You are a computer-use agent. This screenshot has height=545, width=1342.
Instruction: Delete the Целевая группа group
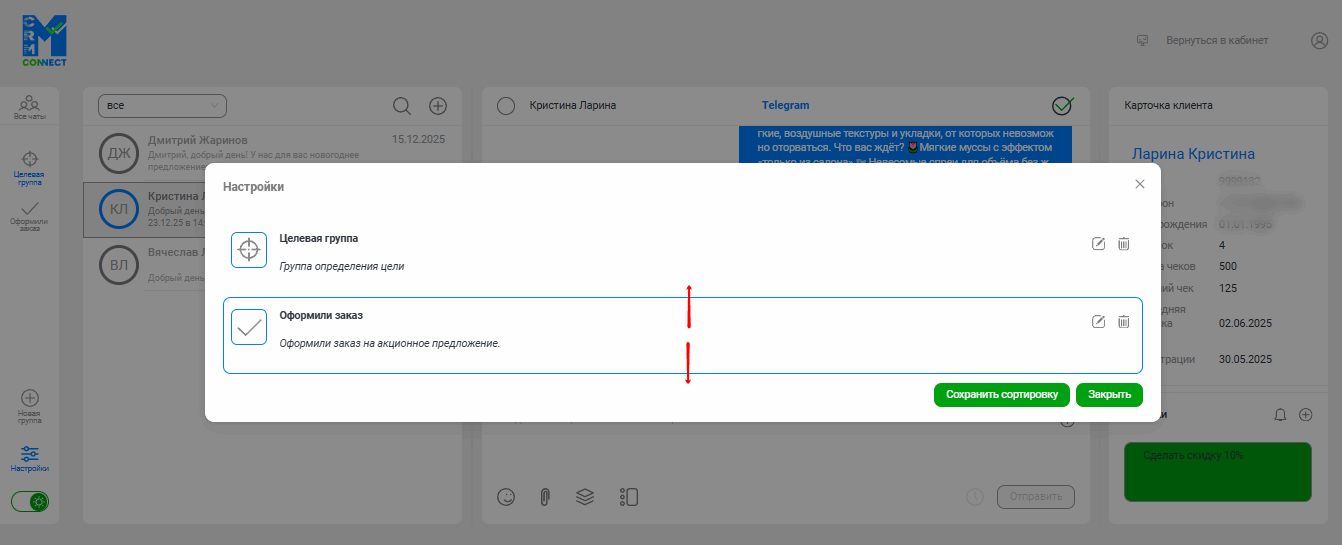(1123, 243)
